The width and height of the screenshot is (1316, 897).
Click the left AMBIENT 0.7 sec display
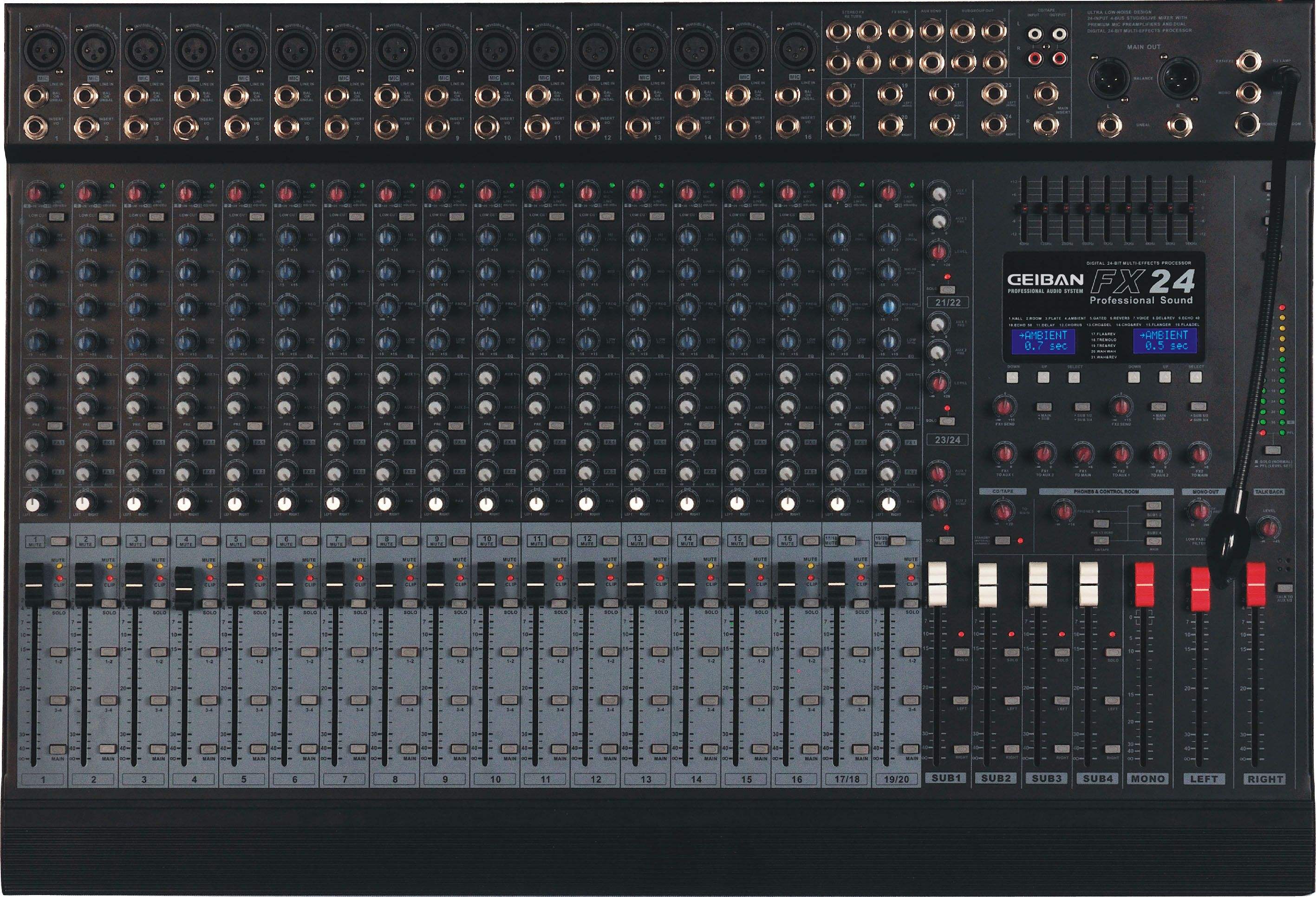click(1043, 341)
